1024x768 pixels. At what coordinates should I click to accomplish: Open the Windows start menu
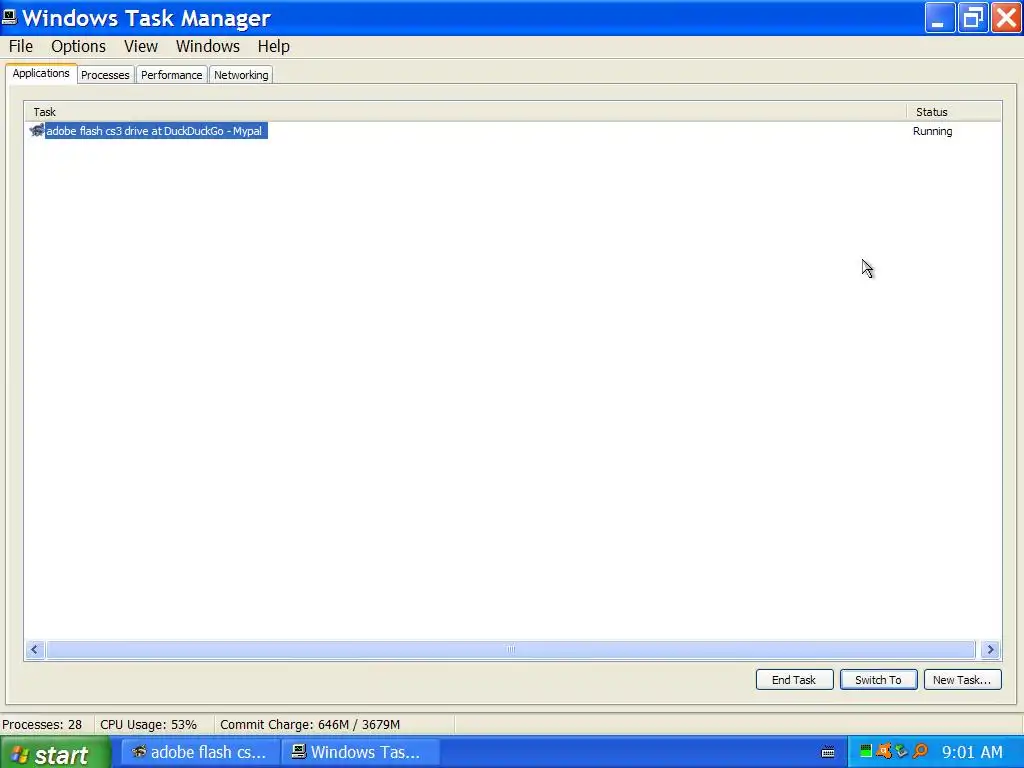tap(56, 753)
